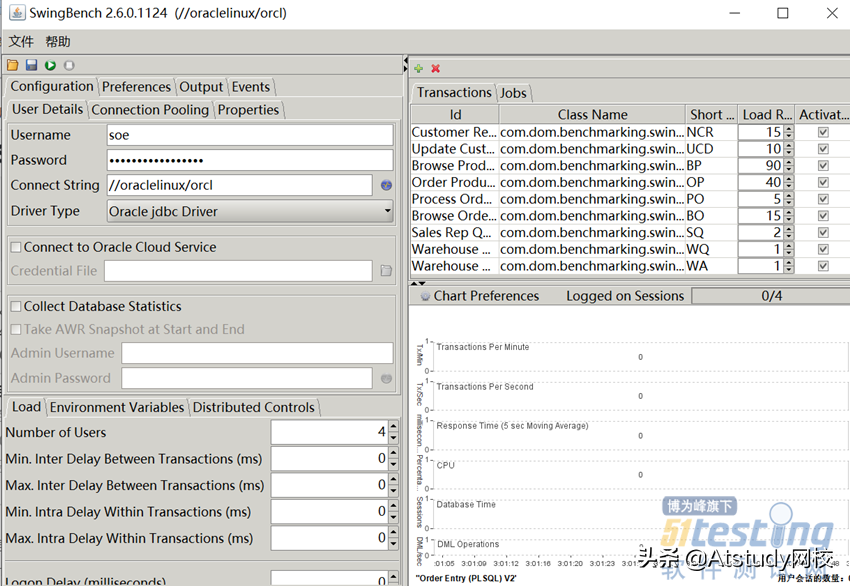Open the Connection Pooling tab
Screen dimensions: 850x586
[x=150, y=110]
